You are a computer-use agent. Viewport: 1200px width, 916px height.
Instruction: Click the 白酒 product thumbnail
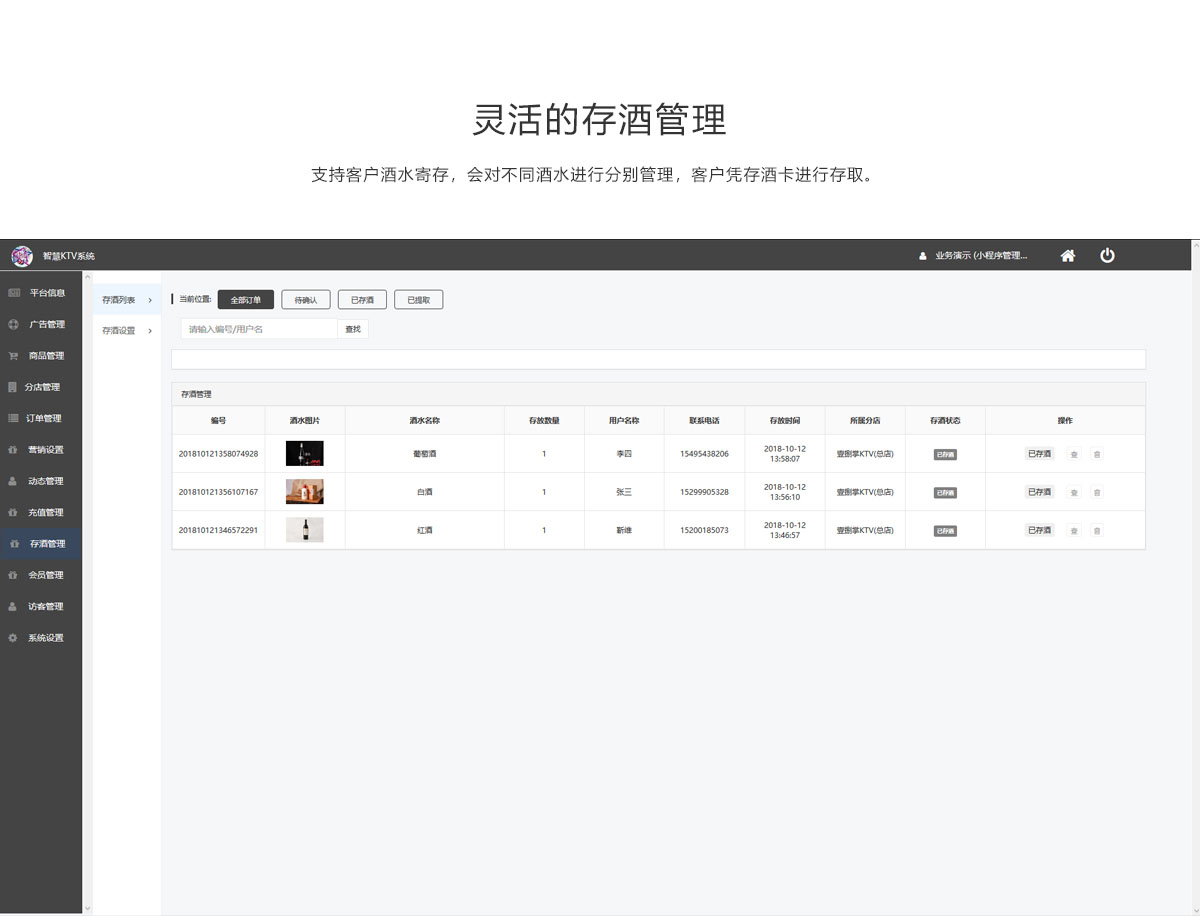[x=305, y=492]
